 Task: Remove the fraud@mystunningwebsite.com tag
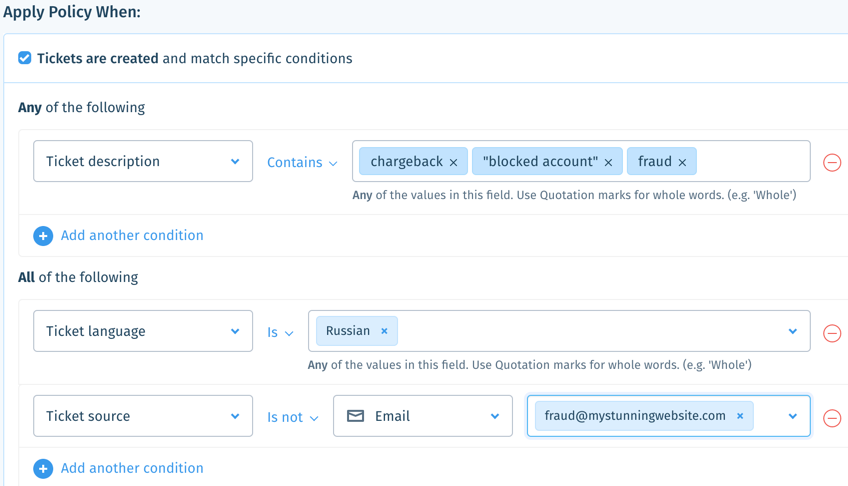(x=740, y=416)
